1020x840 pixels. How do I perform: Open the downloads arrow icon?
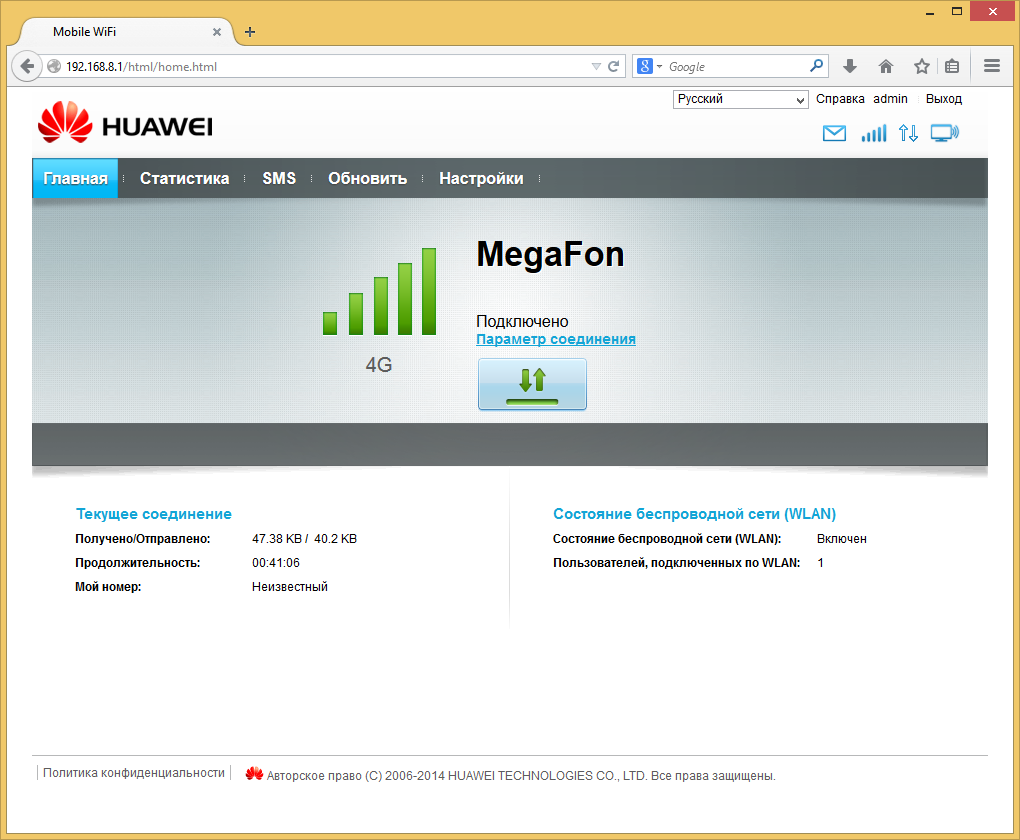click(x=850, y=66)
